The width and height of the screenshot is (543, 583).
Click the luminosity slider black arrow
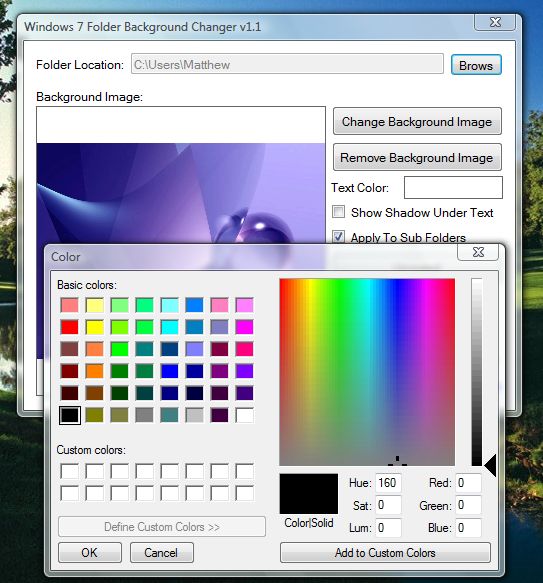[490, 465]
